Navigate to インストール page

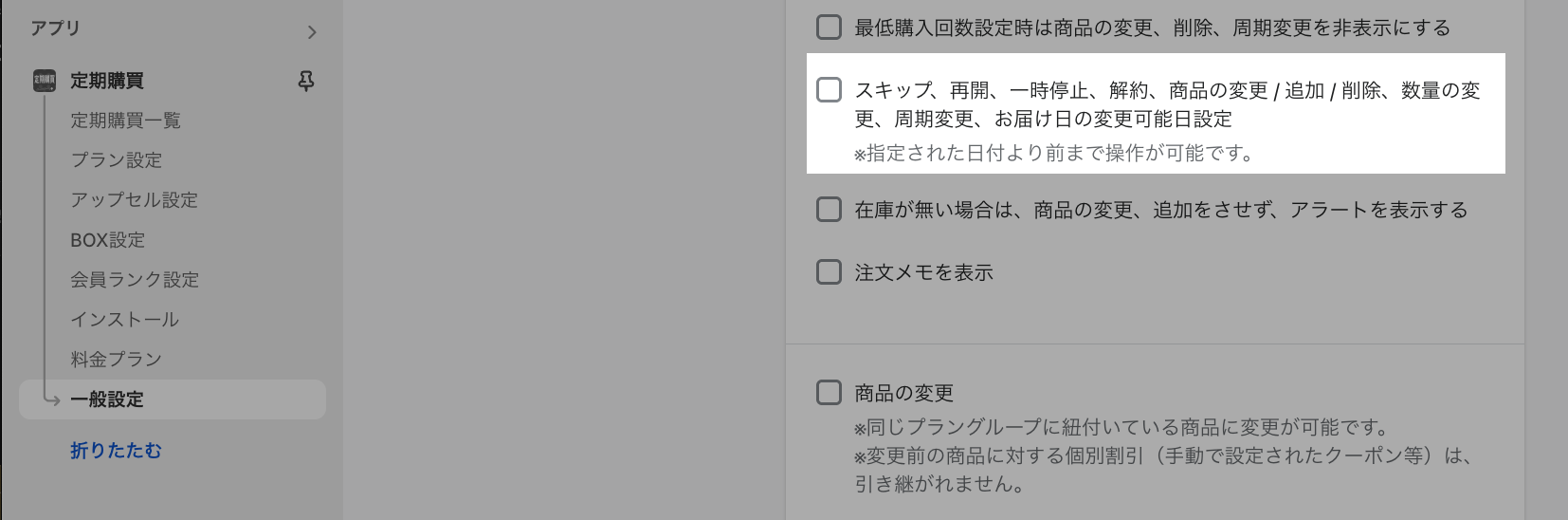coord(124,320)
